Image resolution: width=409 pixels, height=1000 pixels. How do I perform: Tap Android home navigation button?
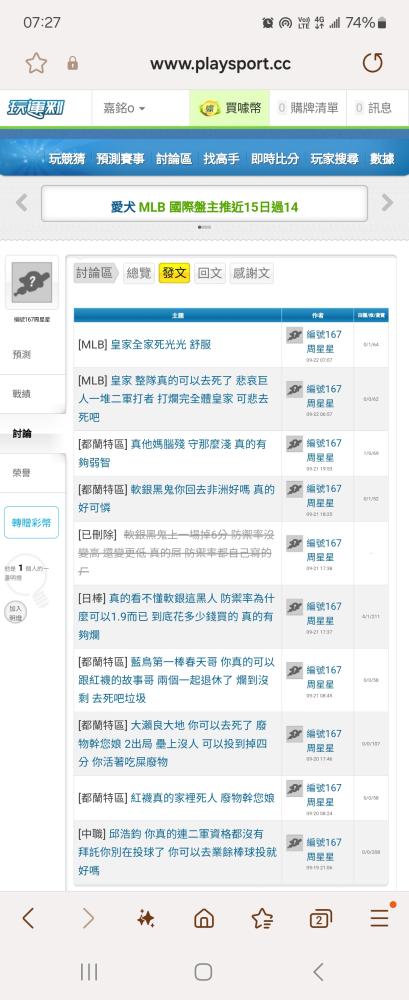click(204, 972)
